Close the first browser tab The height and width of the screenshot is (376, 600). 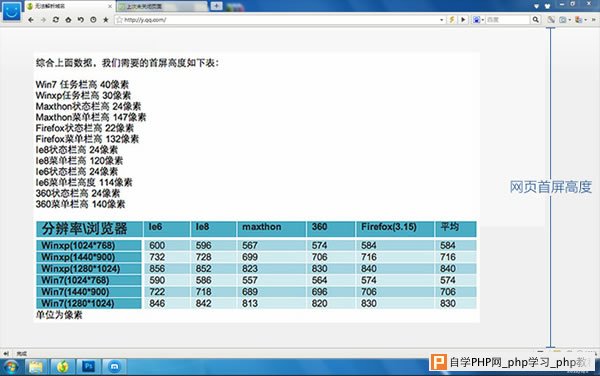[x=110, y=6]
